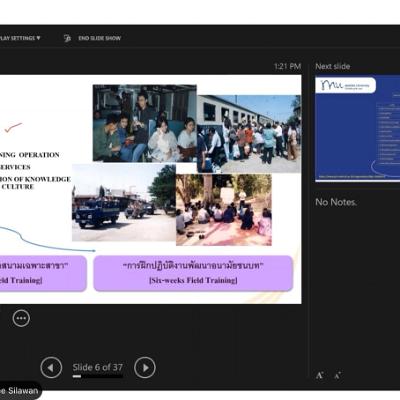Click the train station crowd photo
400x400 pixels.
[249, 134]
